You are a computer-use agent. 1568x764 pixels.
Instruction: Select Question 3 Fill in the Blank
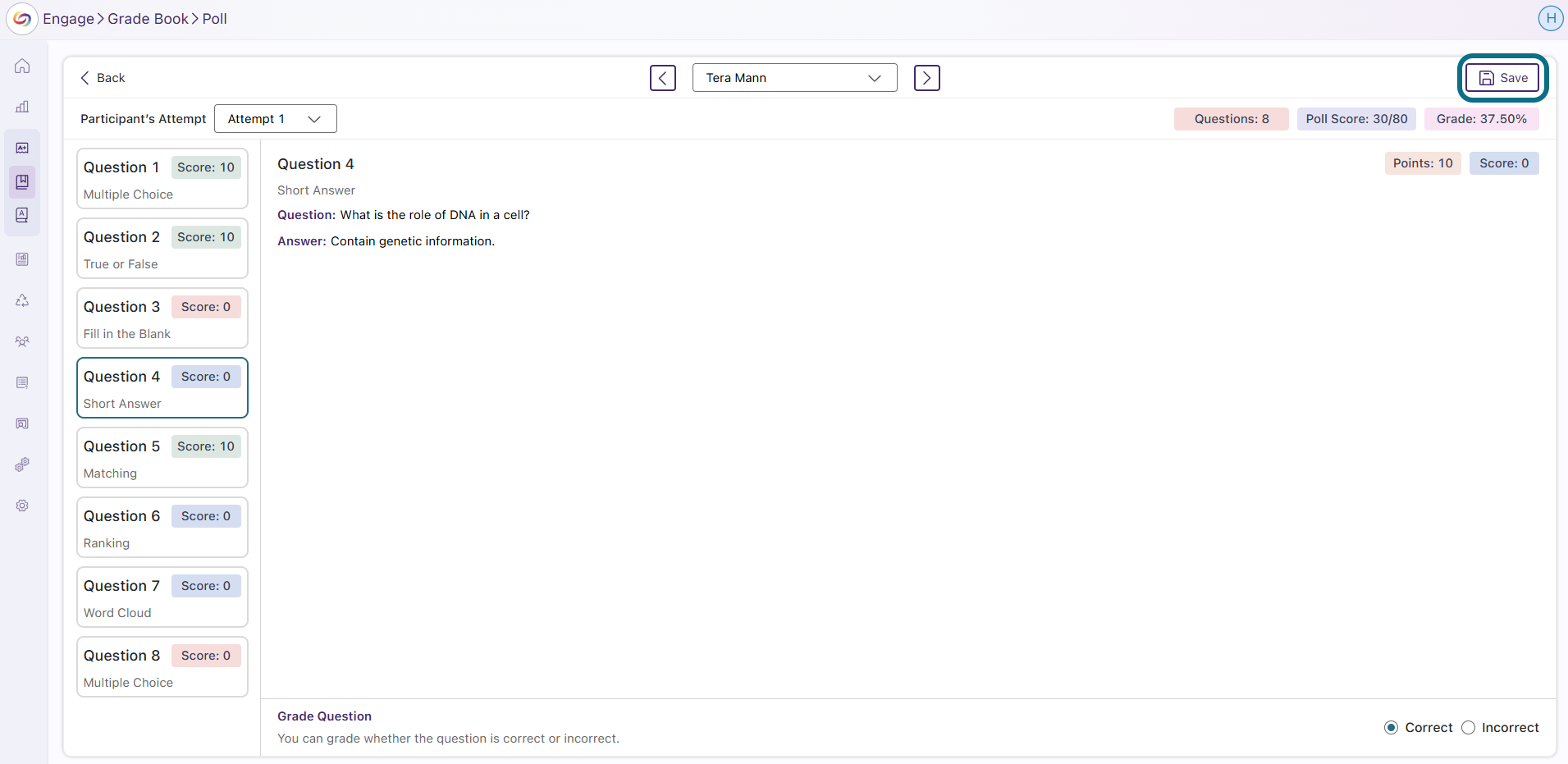(x=162, y=318)
